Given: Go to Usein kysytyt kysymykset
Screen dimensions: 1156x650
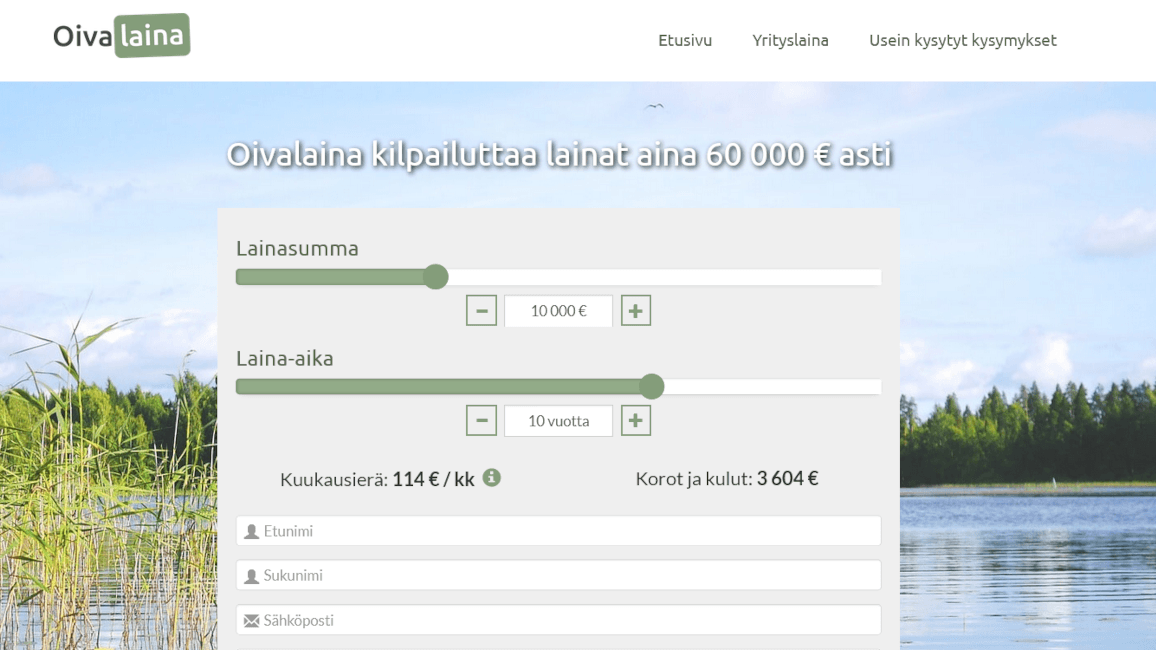Looking at the screenshot, I should point(963,41).
